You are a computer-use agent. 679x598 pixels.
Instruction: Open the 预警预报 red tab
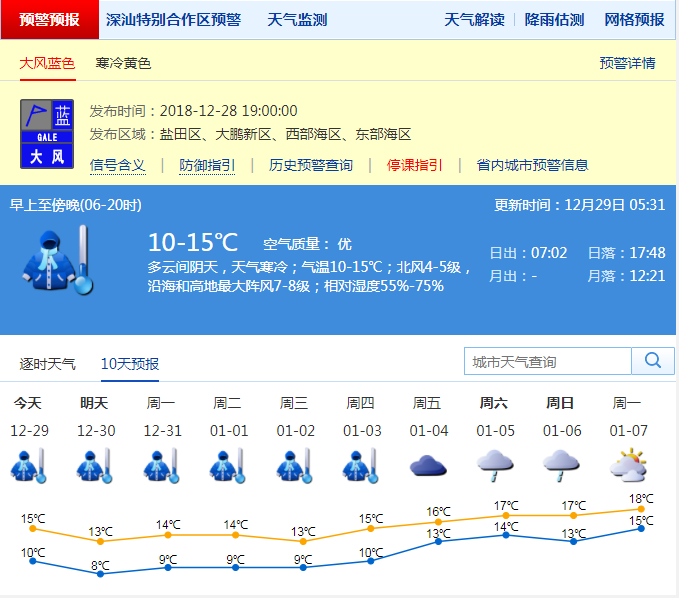50,19
